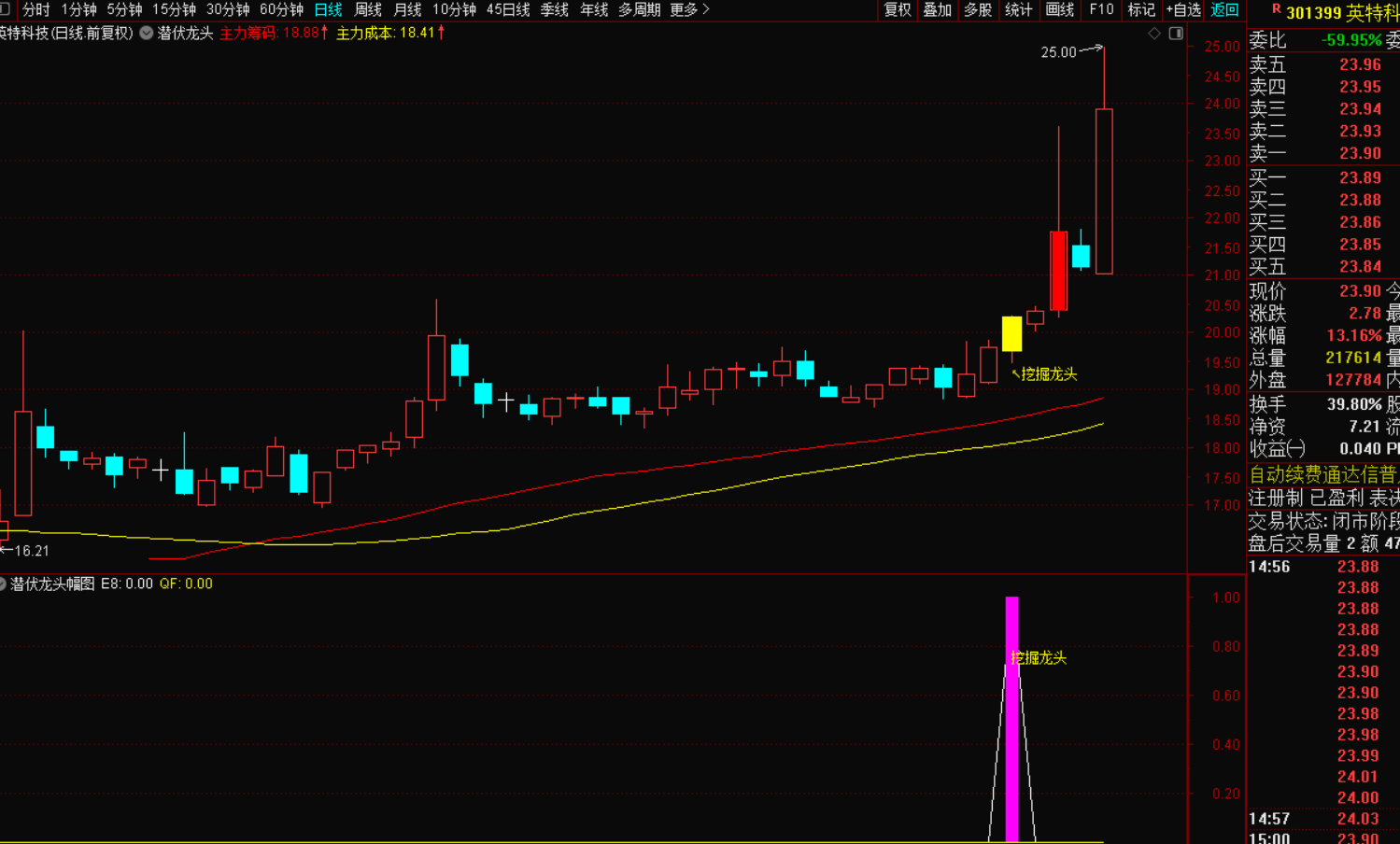Expand the 潜伏龙头幅图 sub-chart indicator menu
Viewport: 1400px width, 844px height.
click(x=3, y=584)
